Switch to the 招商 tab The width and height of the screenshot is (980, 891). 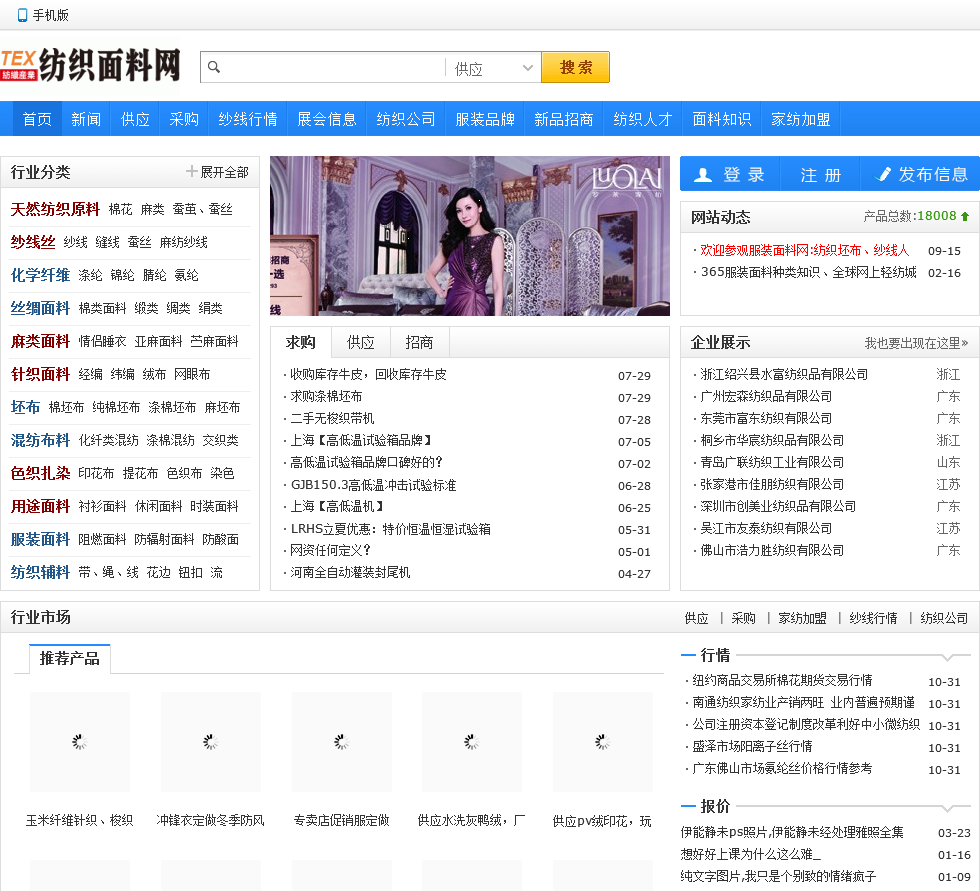pyautogui.click(x=419, y=342)
